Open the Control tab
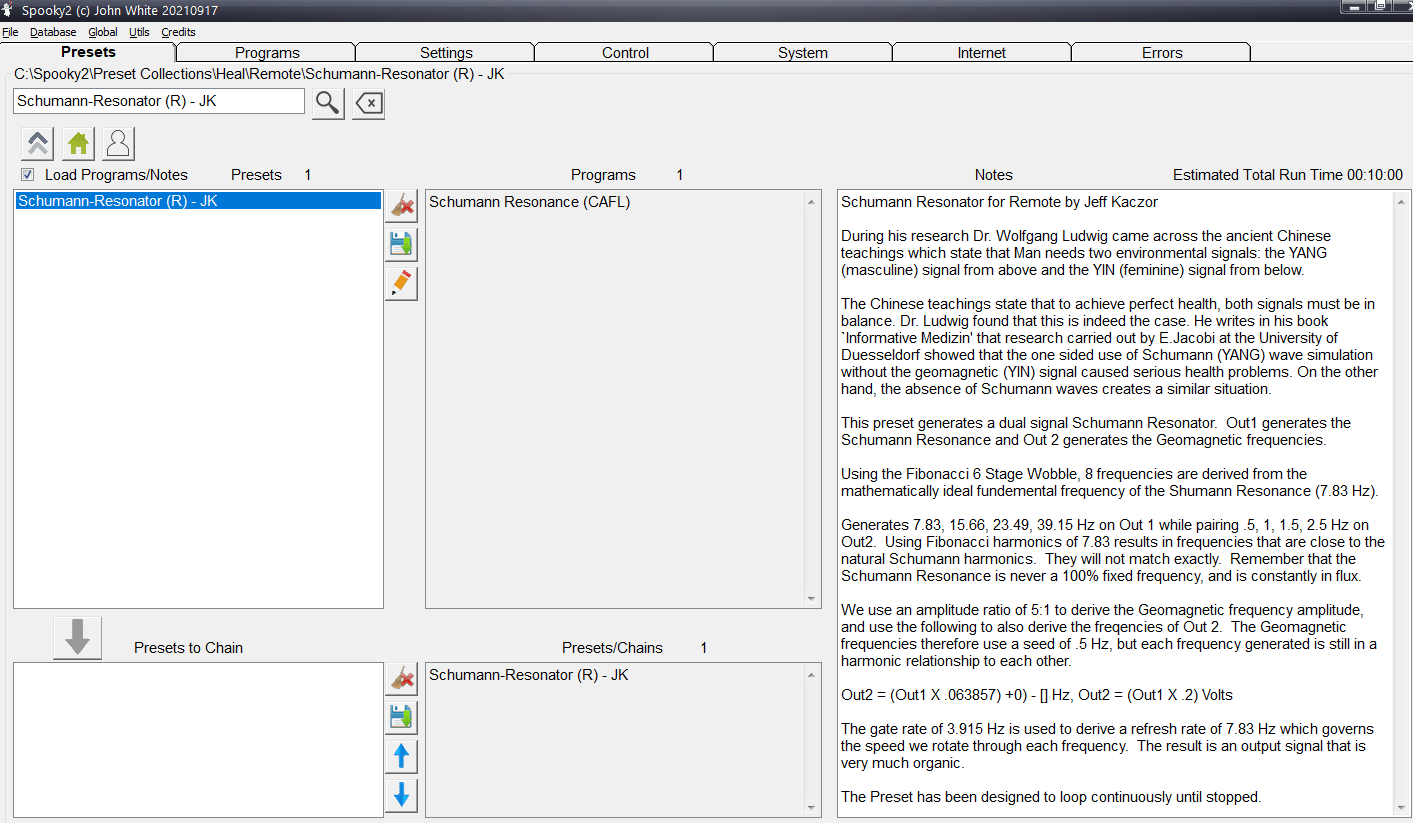 (x=625, y=53)
